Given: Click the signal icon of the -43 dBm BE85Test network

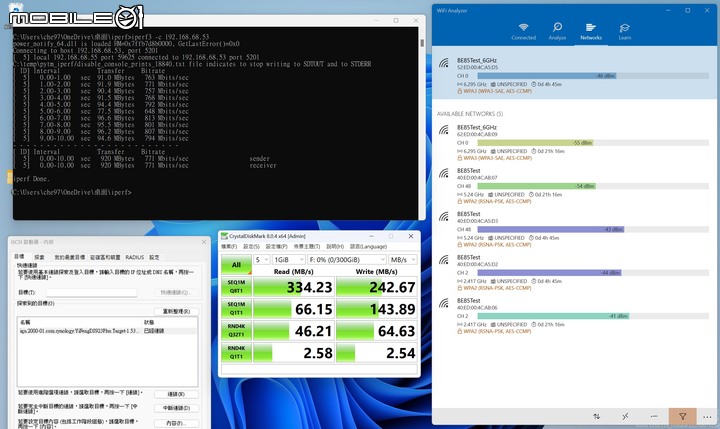Looking at the screenshot, I should [444, 216].
